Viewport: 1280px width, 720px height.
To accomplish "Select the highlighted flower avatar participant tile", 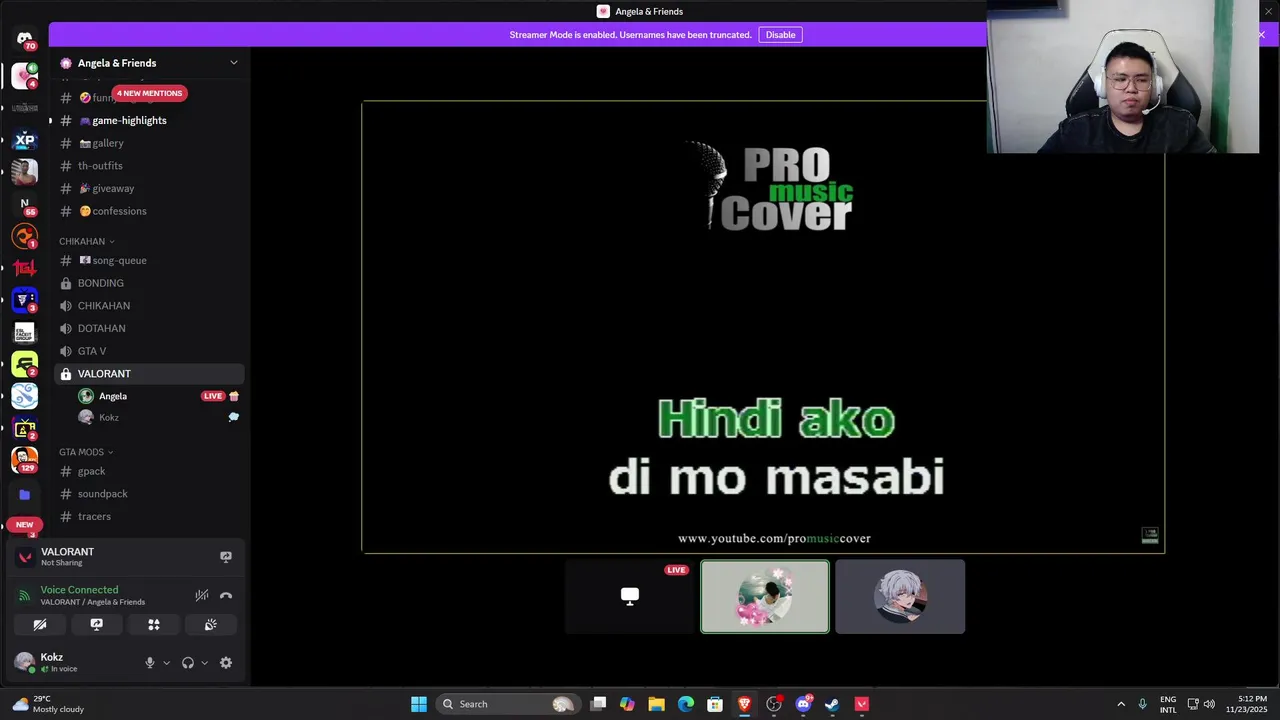I will click(765, 596).
